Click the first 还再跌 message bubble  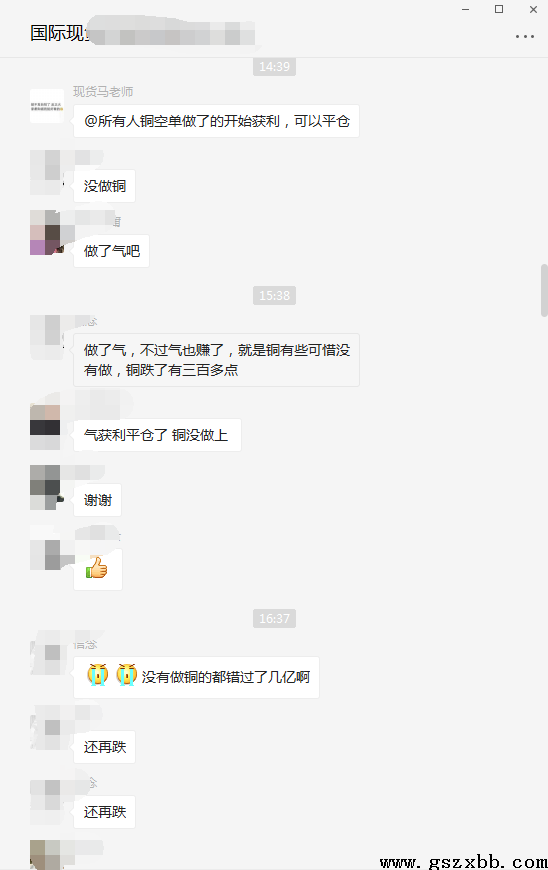[104, 747]
